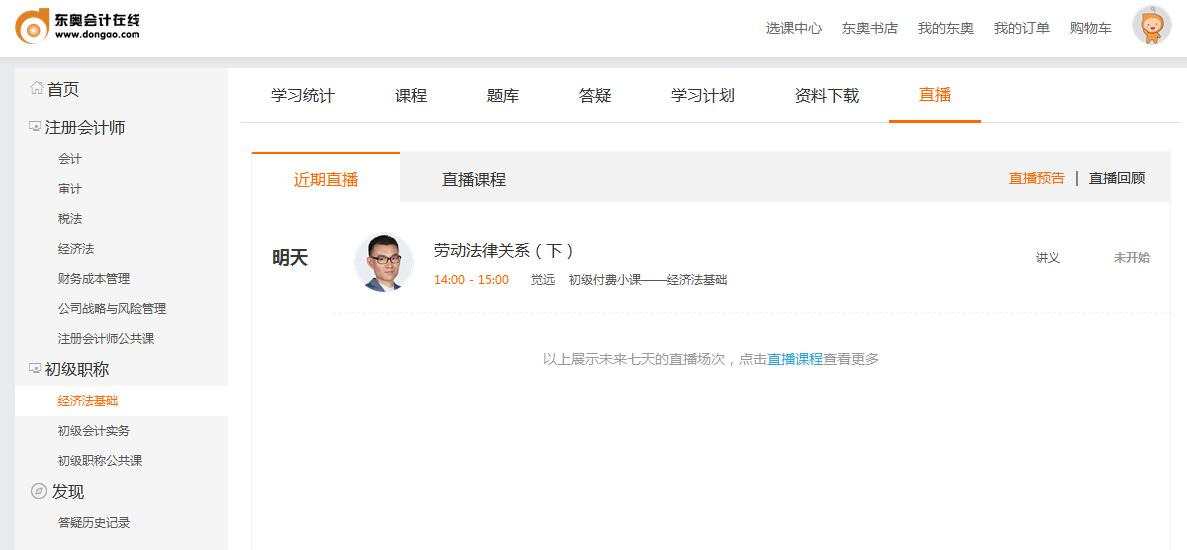Switch to the 直播课程 tab
Screen dimensions: 1187x550
pyautogui.click(x=474, y=180)
